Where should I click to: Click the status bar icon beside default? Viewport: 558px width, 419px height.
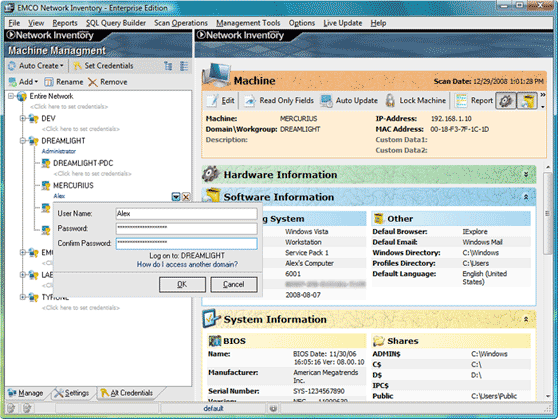273,408
